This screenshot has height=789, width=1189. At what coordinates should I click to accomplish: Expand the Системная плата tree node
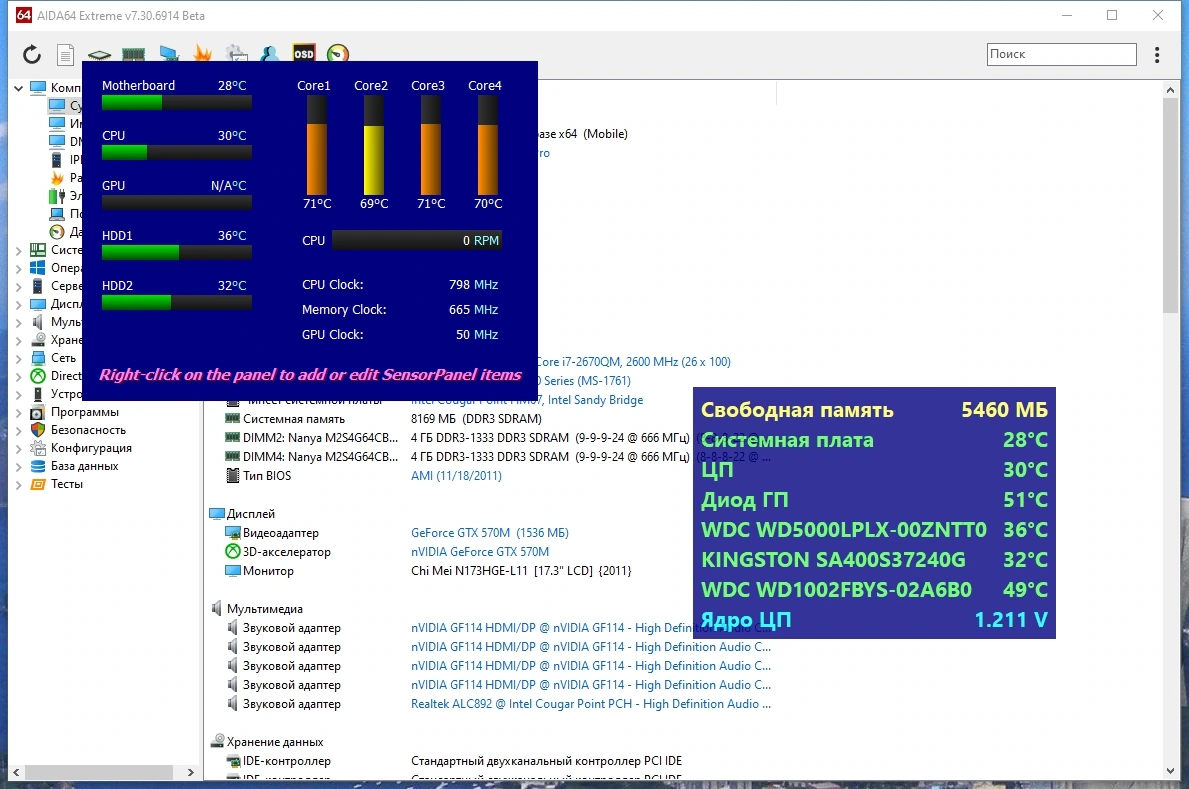(18, 250)
